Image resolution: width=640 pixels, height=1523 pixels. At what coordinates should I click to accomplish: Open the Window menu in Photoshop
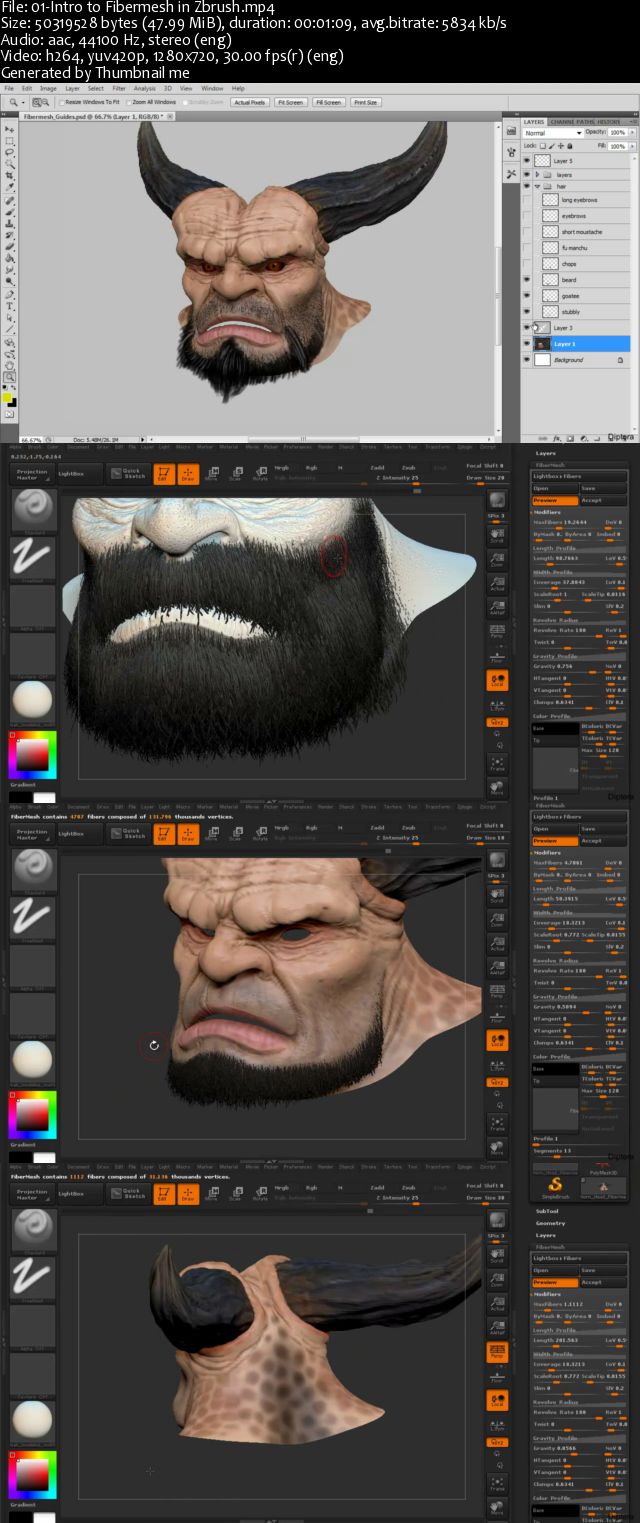[x=212, y=88]
